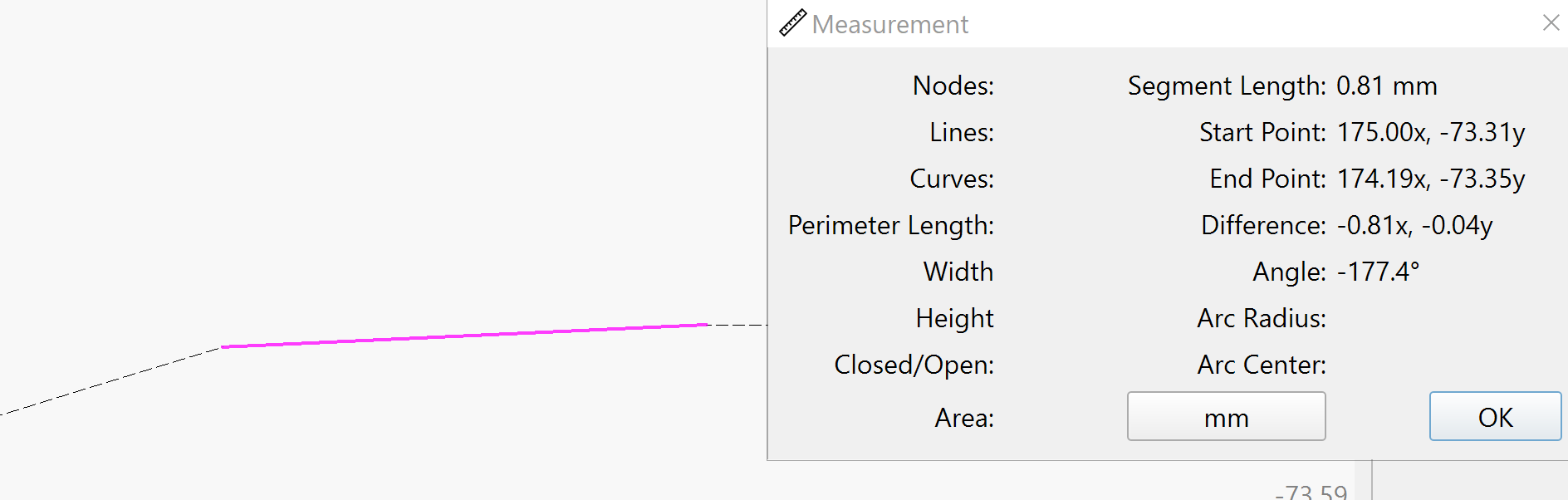Click the Nodes label
Viewport: 1568px width, 500px height.
(953, 86)
